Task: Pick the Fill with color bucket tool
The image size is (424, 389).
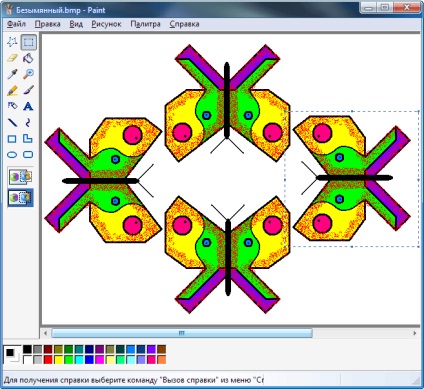Action: click(x=28, y=58)
